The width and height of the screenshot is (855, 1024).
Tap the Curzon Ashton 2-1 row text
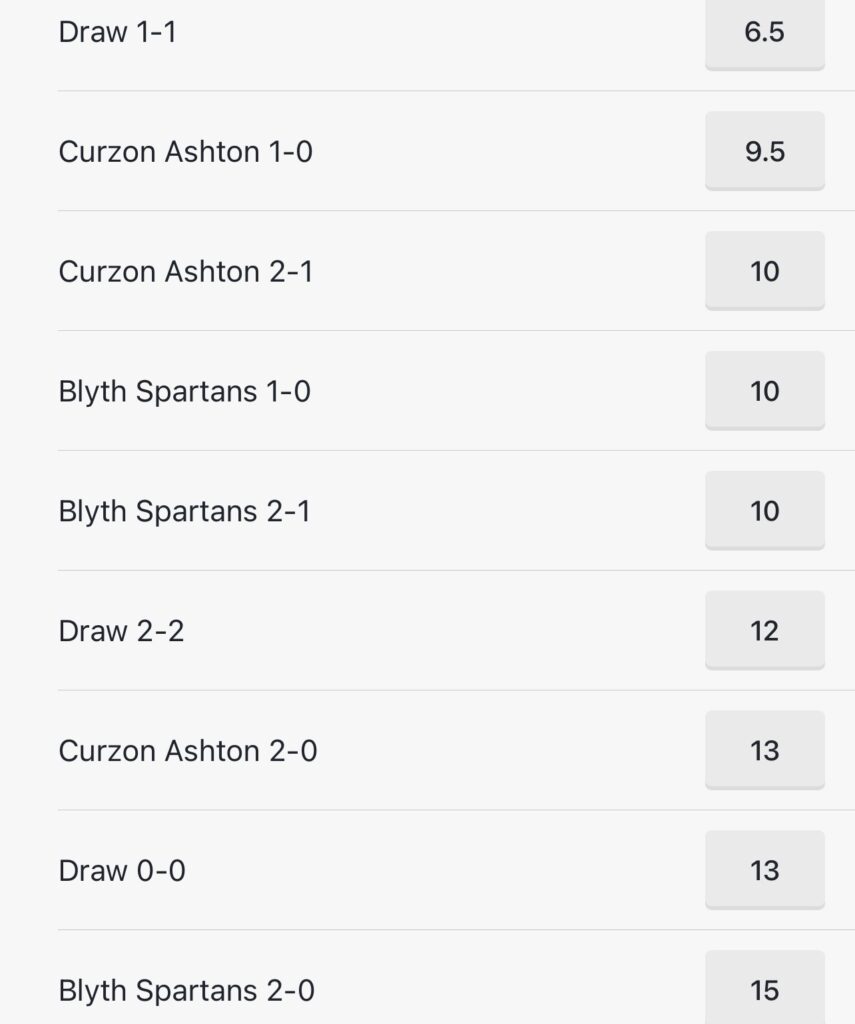pyautogui.click(x=186, y=272)
